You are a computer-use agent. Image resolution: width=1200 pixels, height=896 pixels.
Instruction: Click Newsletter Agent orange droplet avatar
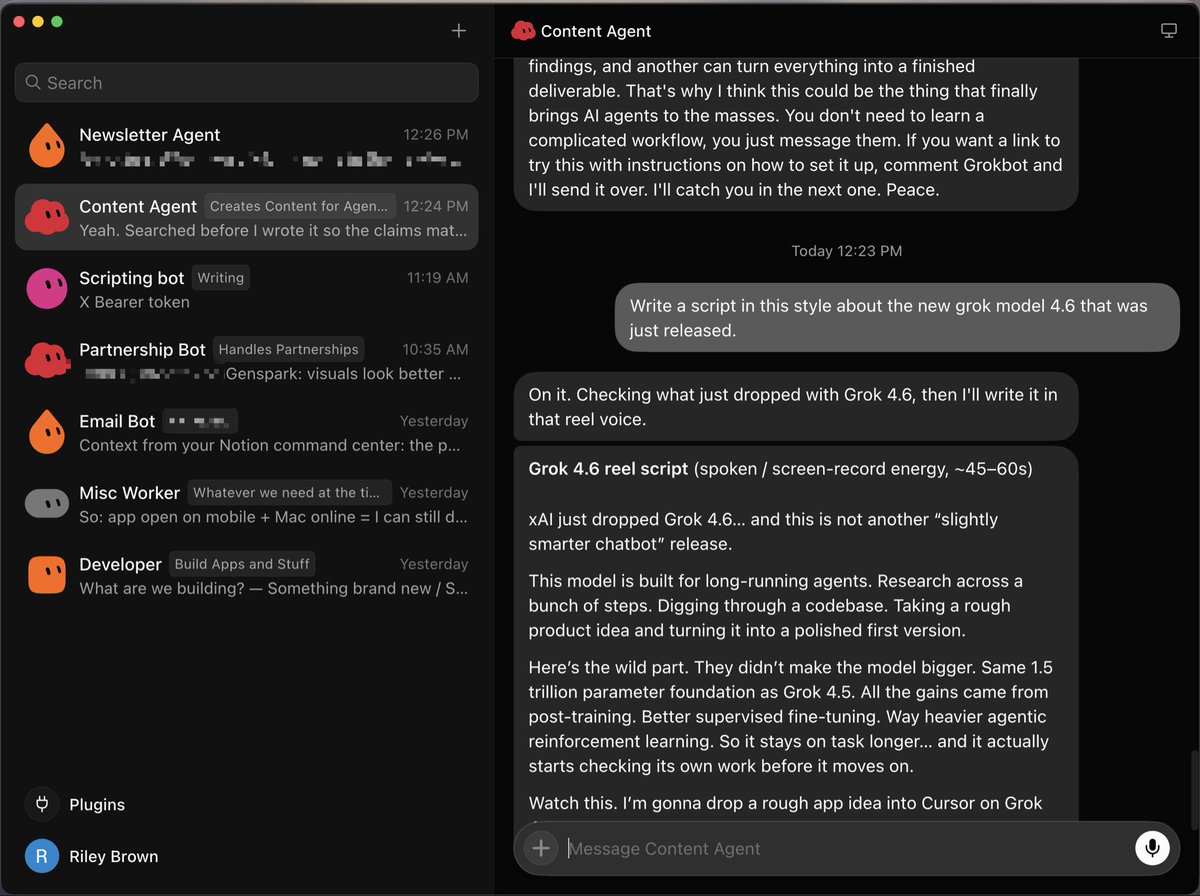point(46,146)
